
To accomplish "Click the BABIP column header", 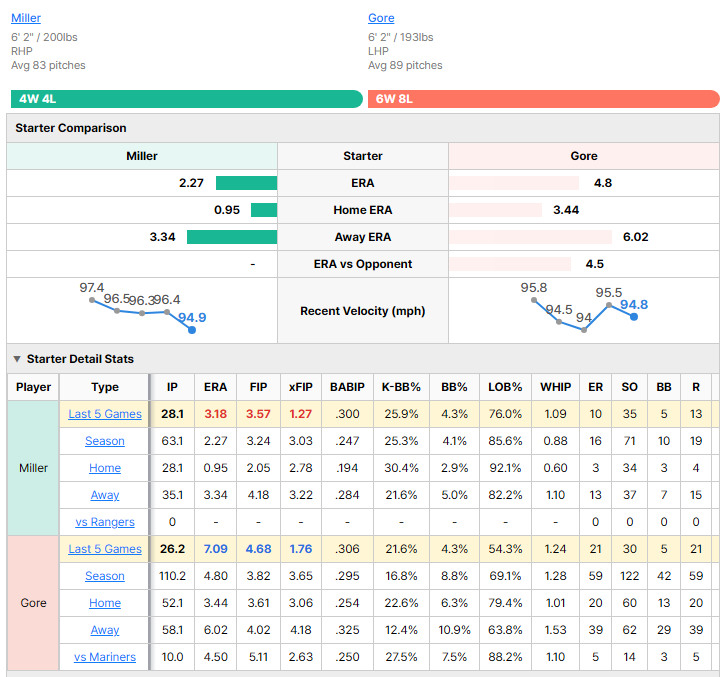I will click(347, 387).
